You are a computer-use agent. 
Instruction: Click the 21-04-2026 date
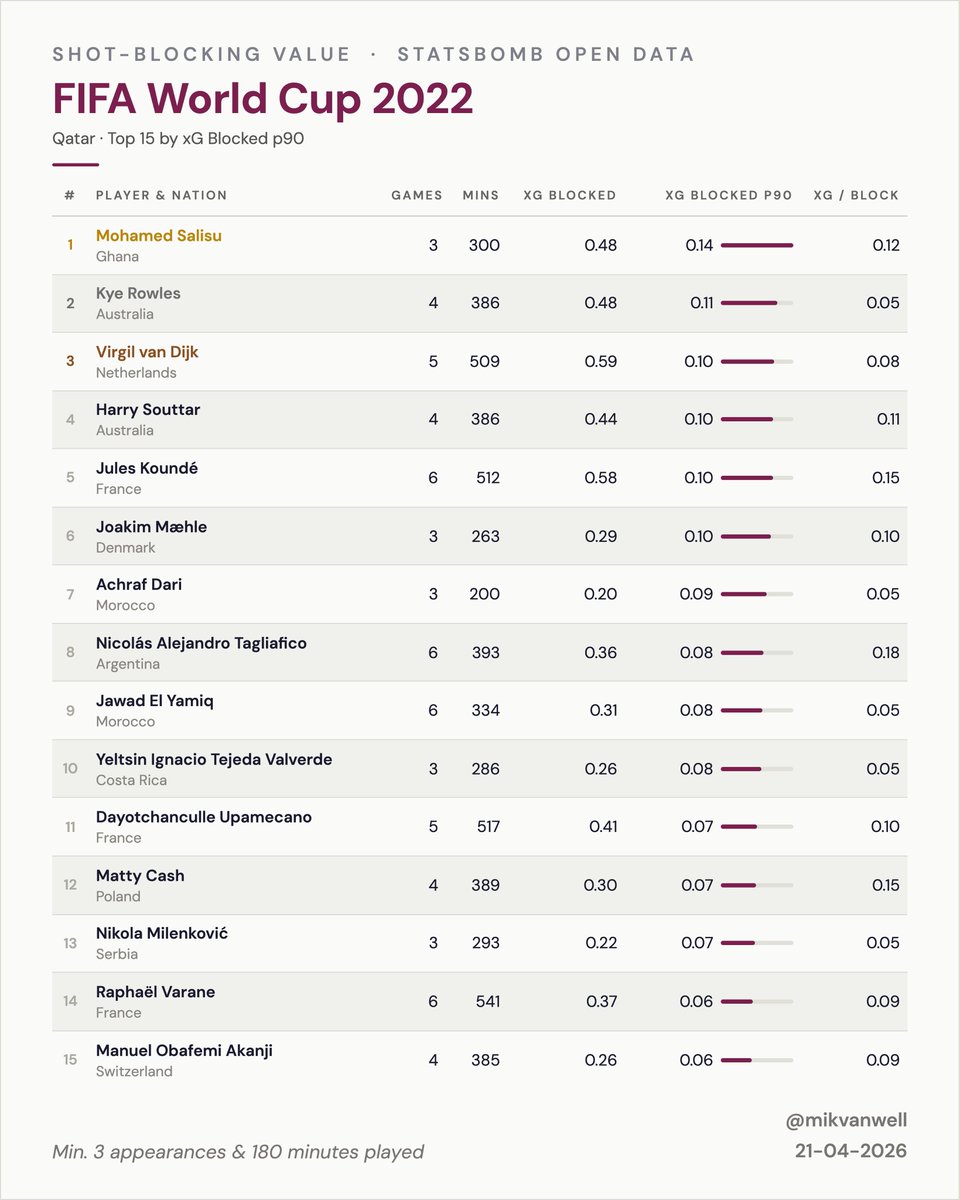(x=851, y=1151)
